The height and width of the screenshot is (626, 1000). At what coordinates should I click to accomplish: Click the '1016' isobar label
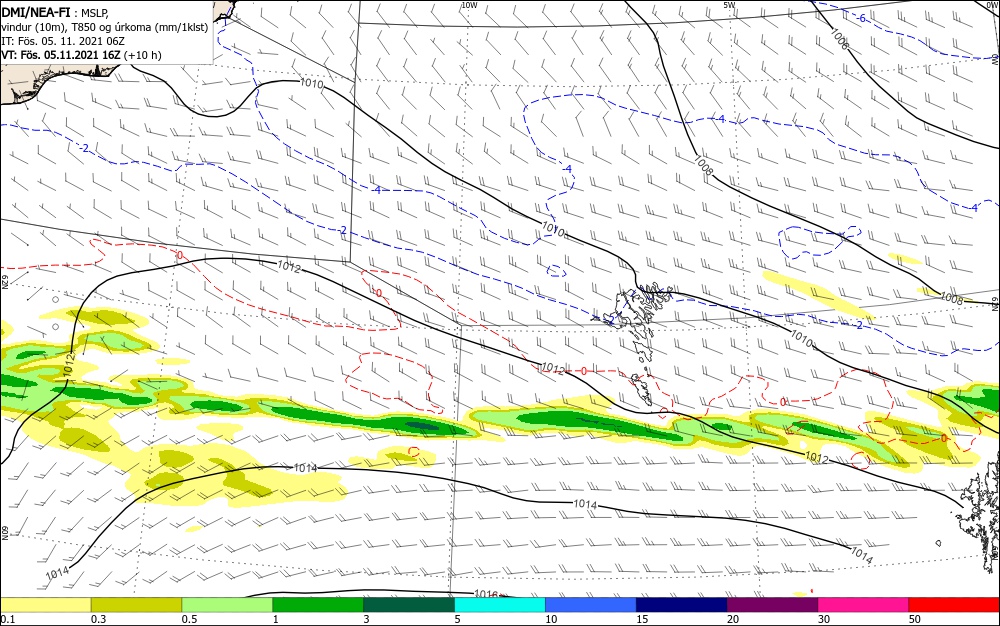(x=486, y=594)
